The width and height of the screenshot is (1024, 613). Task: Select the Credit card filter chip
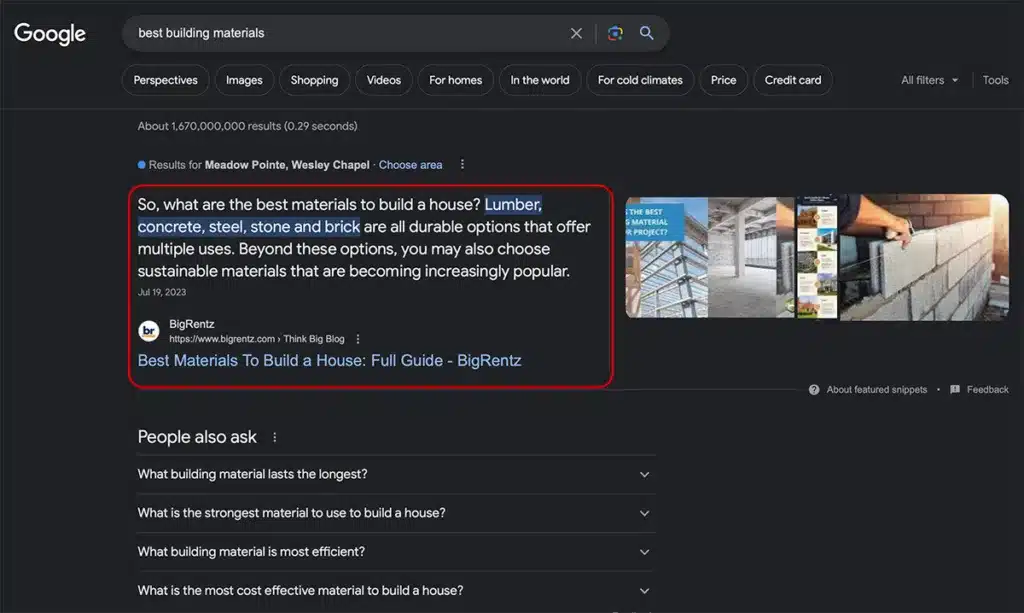tap(793, 80)
